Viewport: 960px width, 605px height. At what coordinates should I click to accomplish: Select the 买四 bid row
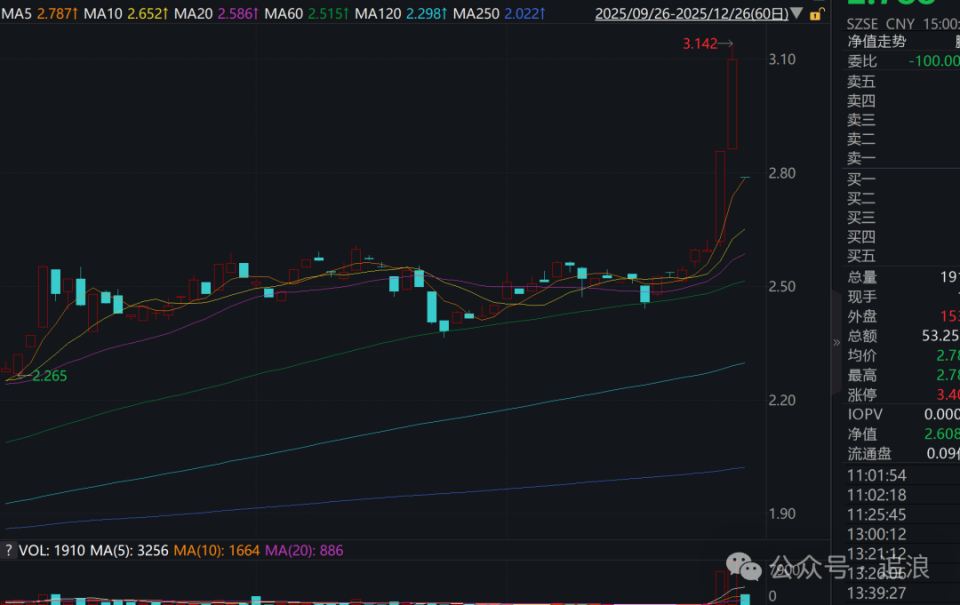pyautogui.click(x=903, y=237)
